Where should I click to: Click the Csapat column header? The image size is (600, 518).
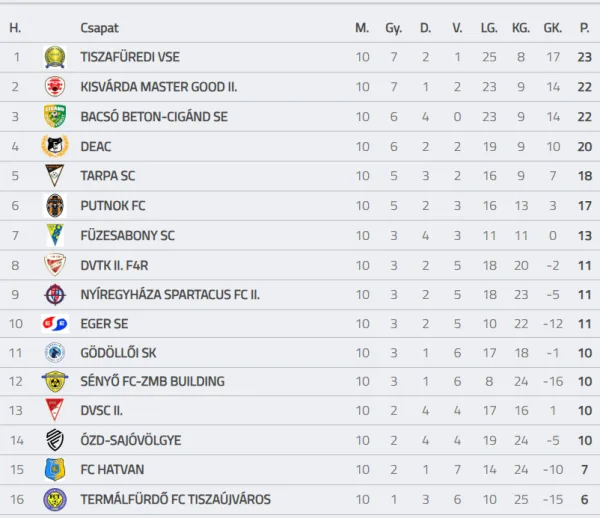click(99, 28)
